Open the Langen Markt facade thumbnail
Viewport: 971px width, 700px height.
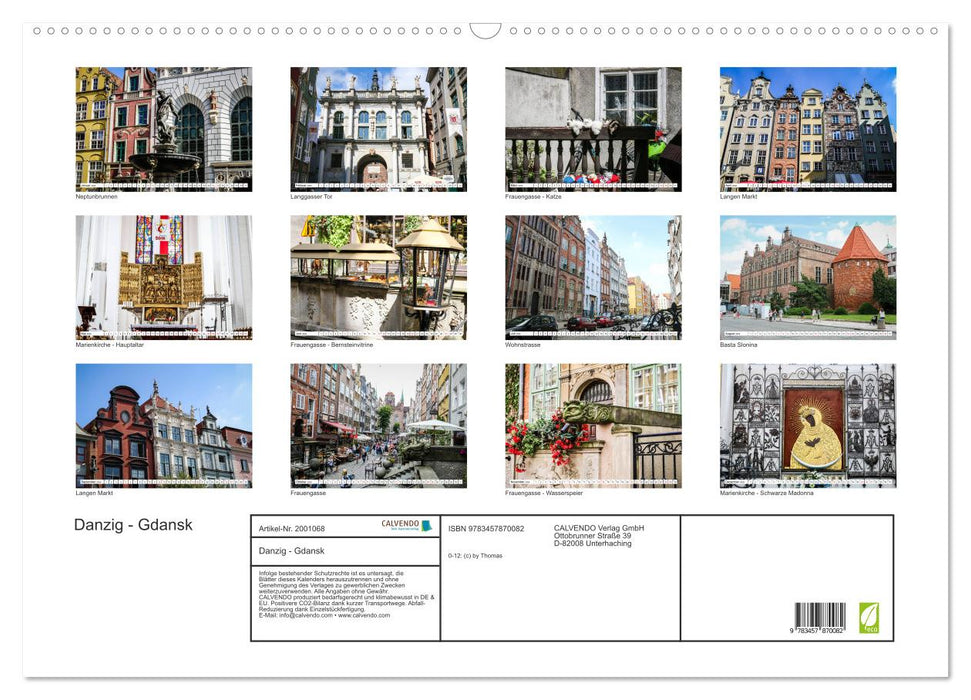point(807,127)
